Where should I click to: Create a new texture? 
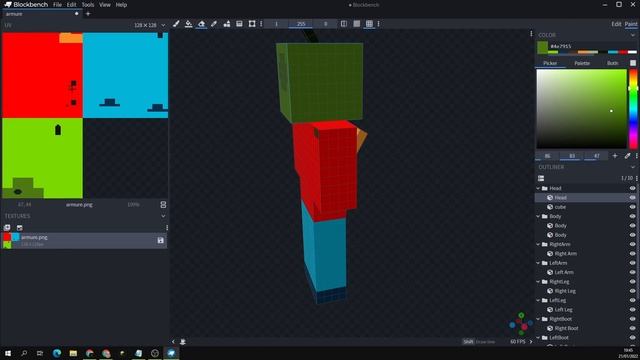click(20, 228)
